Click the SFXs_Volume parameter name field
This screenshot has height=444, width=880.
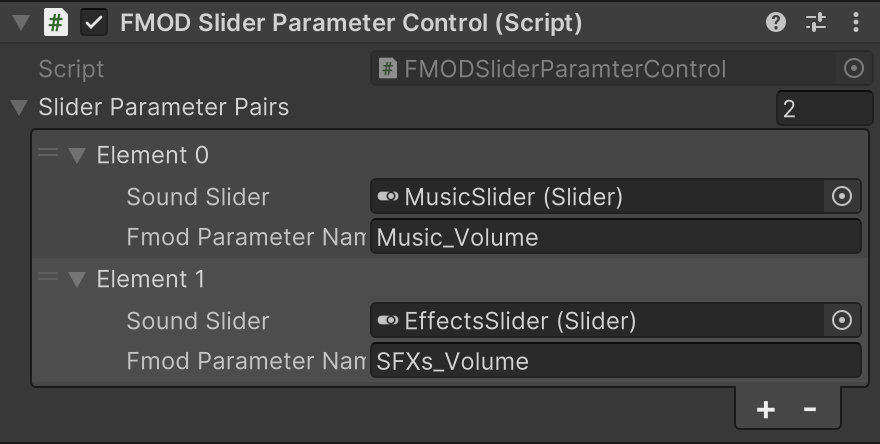click(x=615, y=361)
